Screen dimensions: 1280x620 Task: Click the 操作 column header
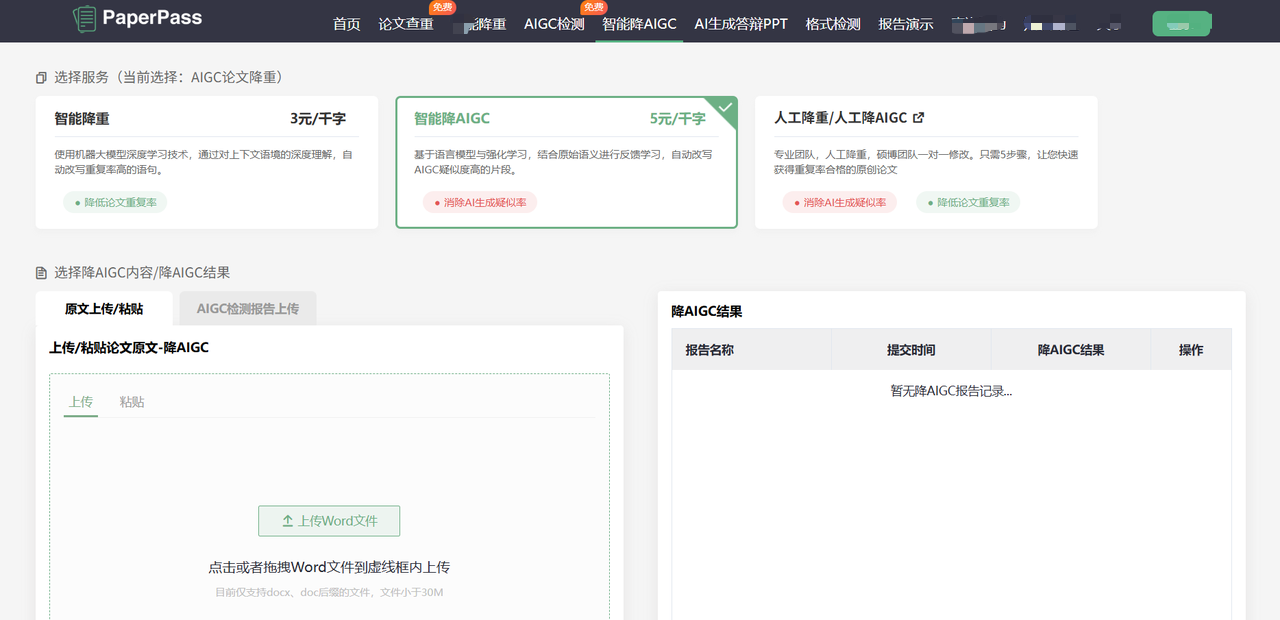tap(1191, 350)
